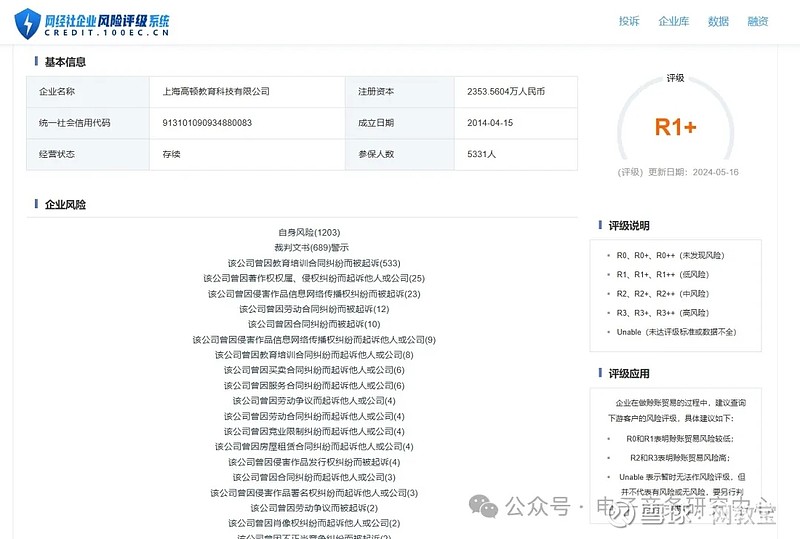Click R0、R0+、R0++ (未发现风险) legend row

pyautogui.click(x=670, y=256)
